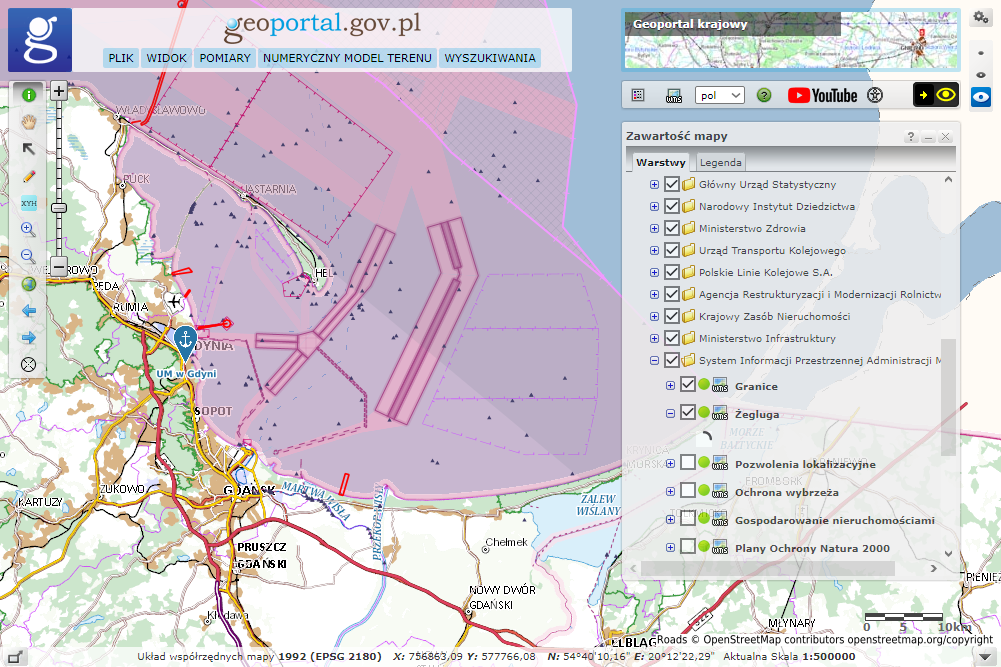Screen dimensions: 1001x667
Task: Open the WMS services icon in toolbar
Action: click(674, 96)
